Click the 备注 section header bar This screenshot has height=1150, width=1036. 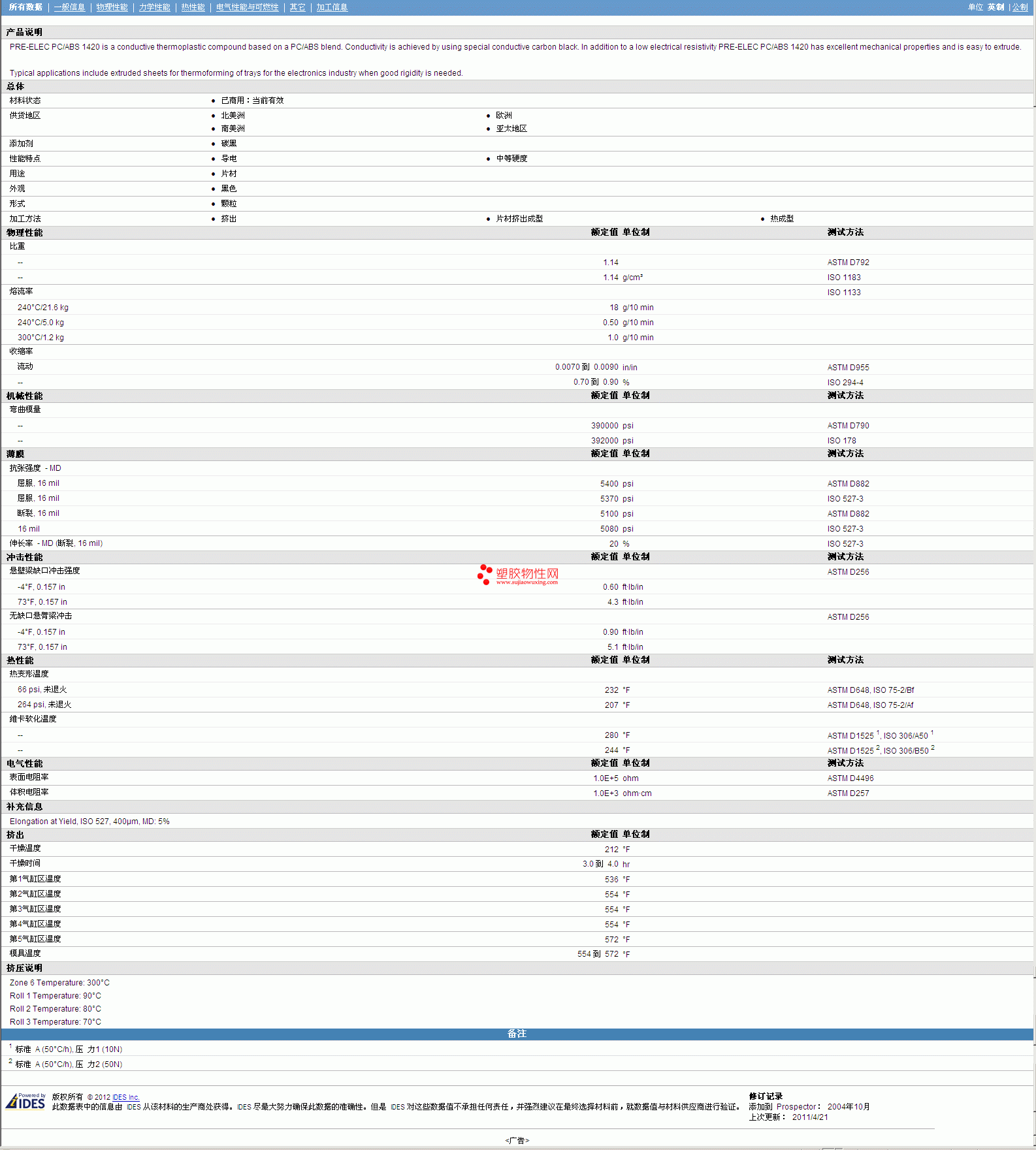pos(517,1034)
